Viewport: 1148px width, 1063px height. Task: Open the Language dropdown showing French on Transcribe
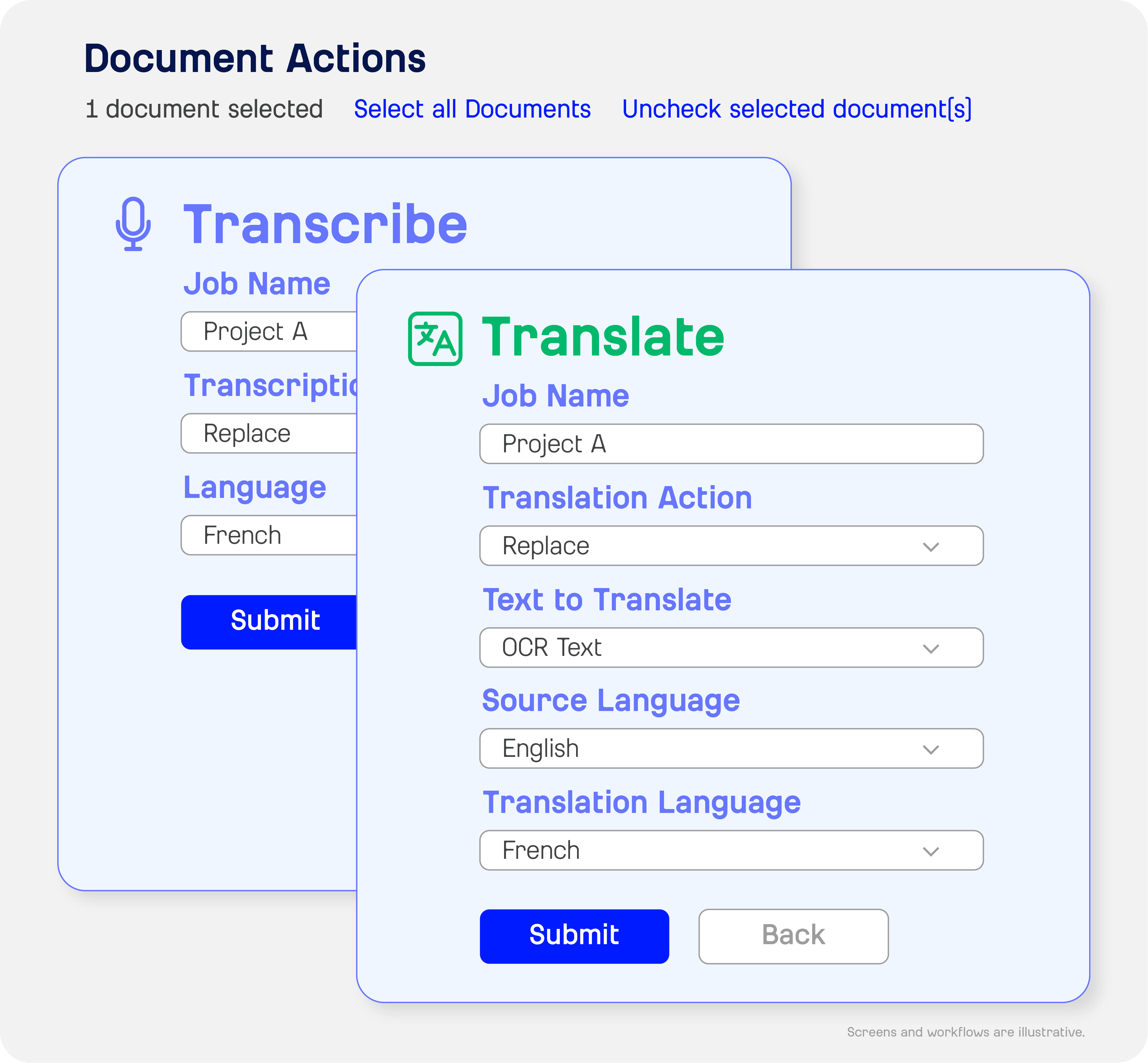(x=265, y=535)
